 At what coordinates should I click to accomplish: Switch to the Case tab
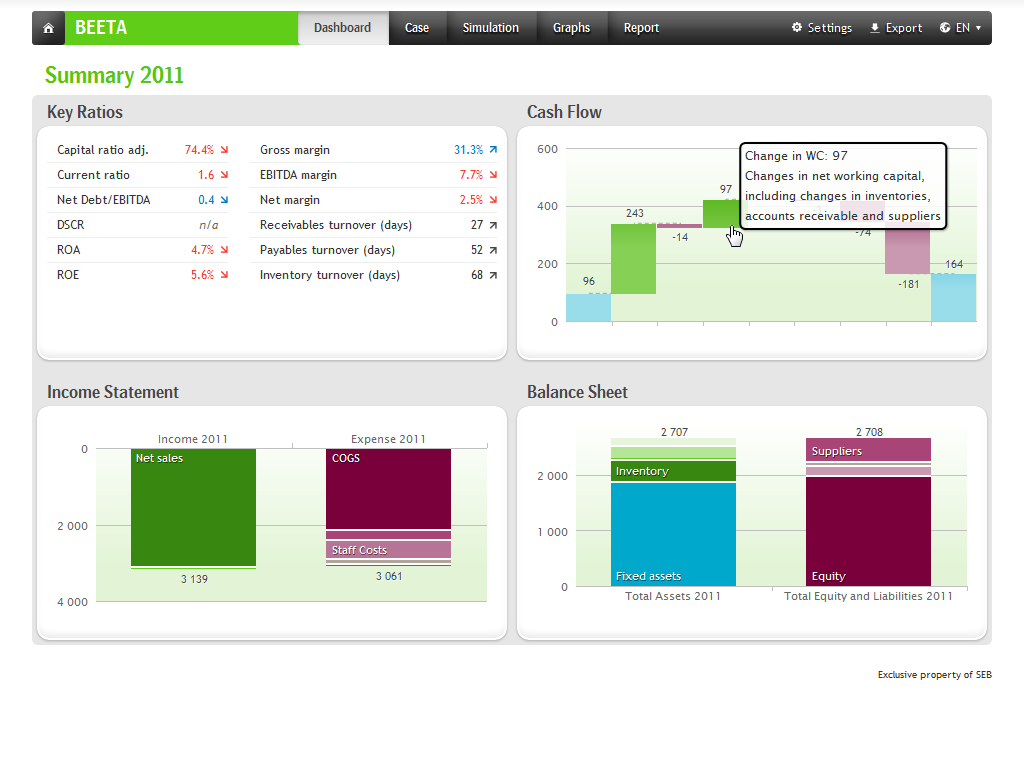click(x=417, y=28)
